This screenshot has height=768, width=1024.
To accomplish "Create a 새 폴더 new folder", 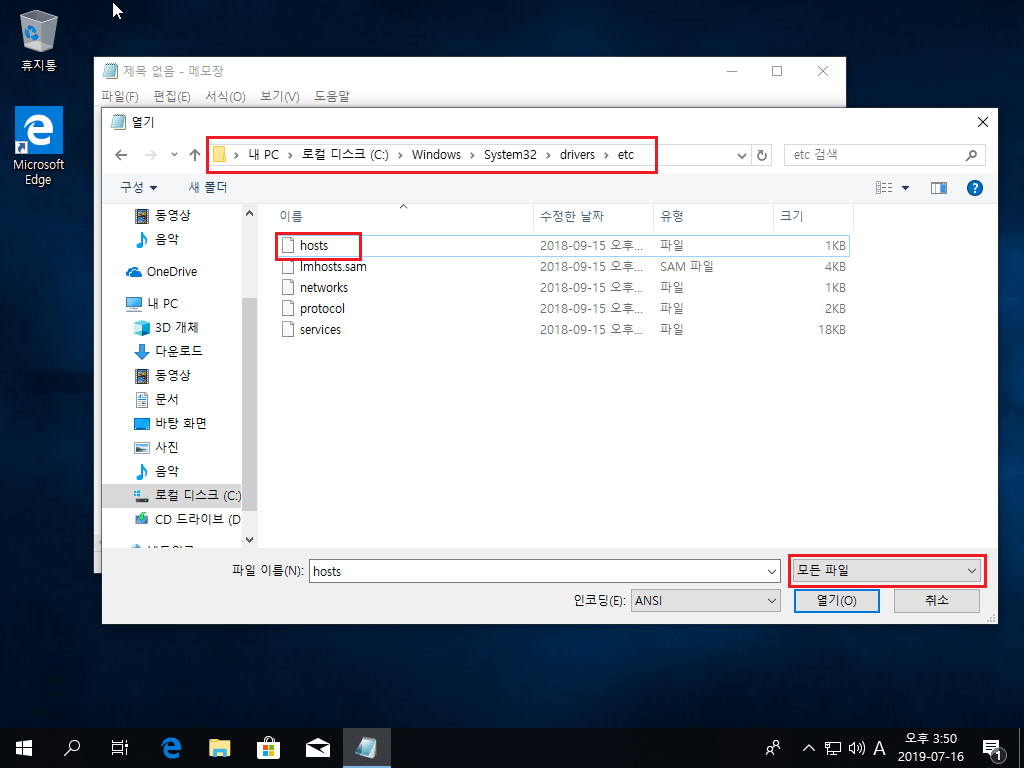I will (x=206, y=187).
